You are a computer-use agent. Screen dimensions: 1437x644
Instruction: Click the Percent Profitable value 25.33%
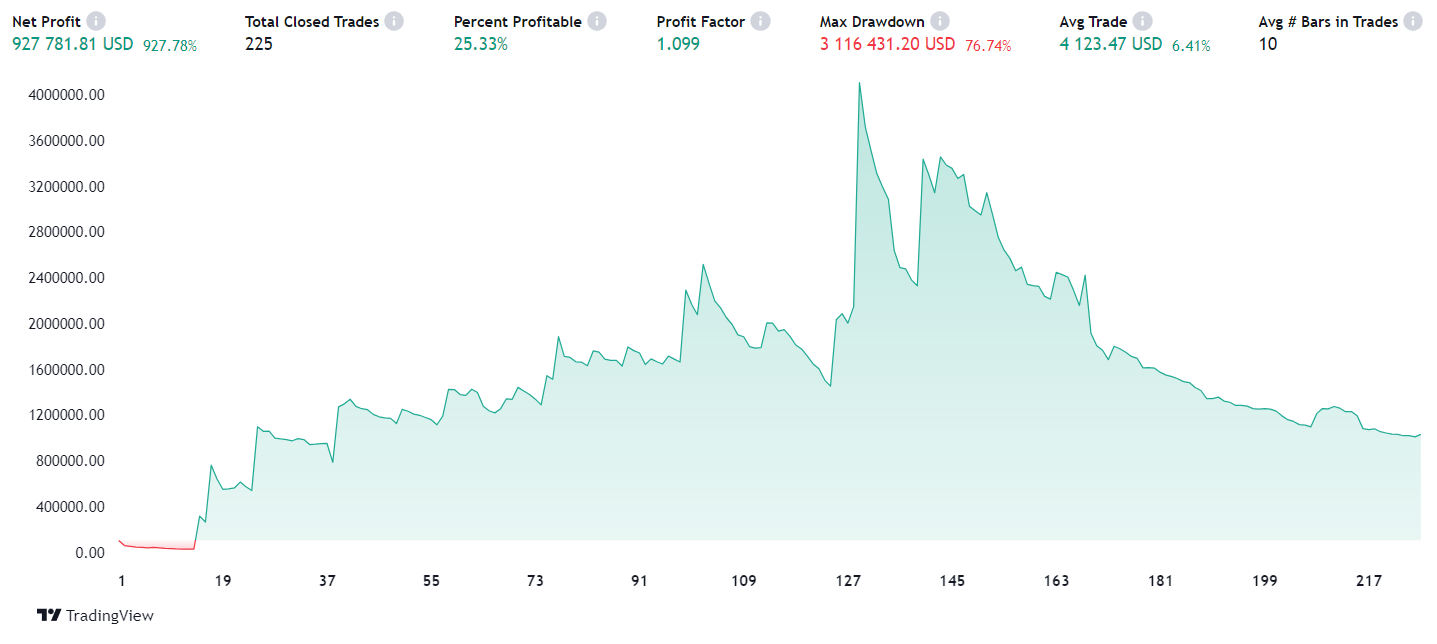[x=480, y=44]
